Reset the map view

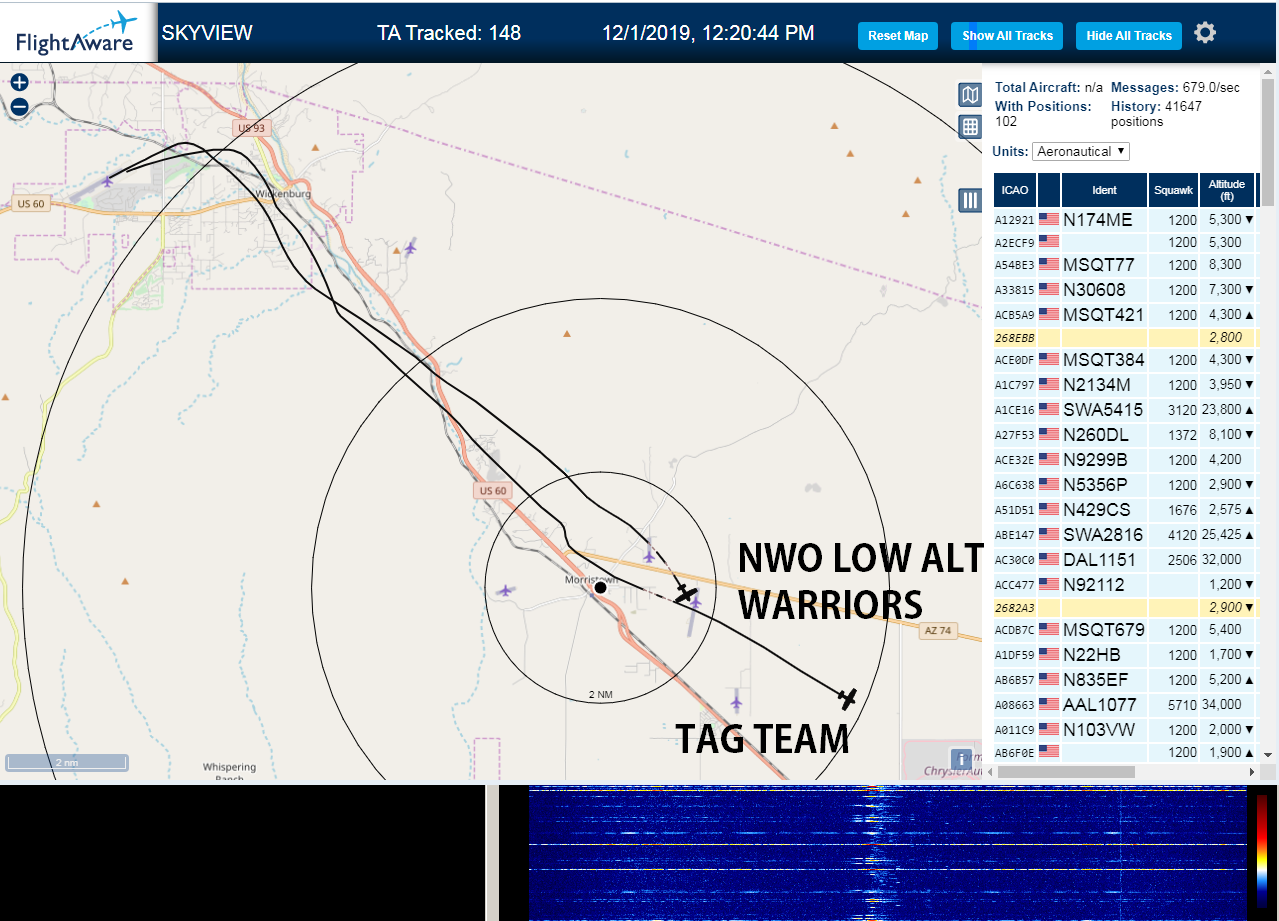pos(898,36)
